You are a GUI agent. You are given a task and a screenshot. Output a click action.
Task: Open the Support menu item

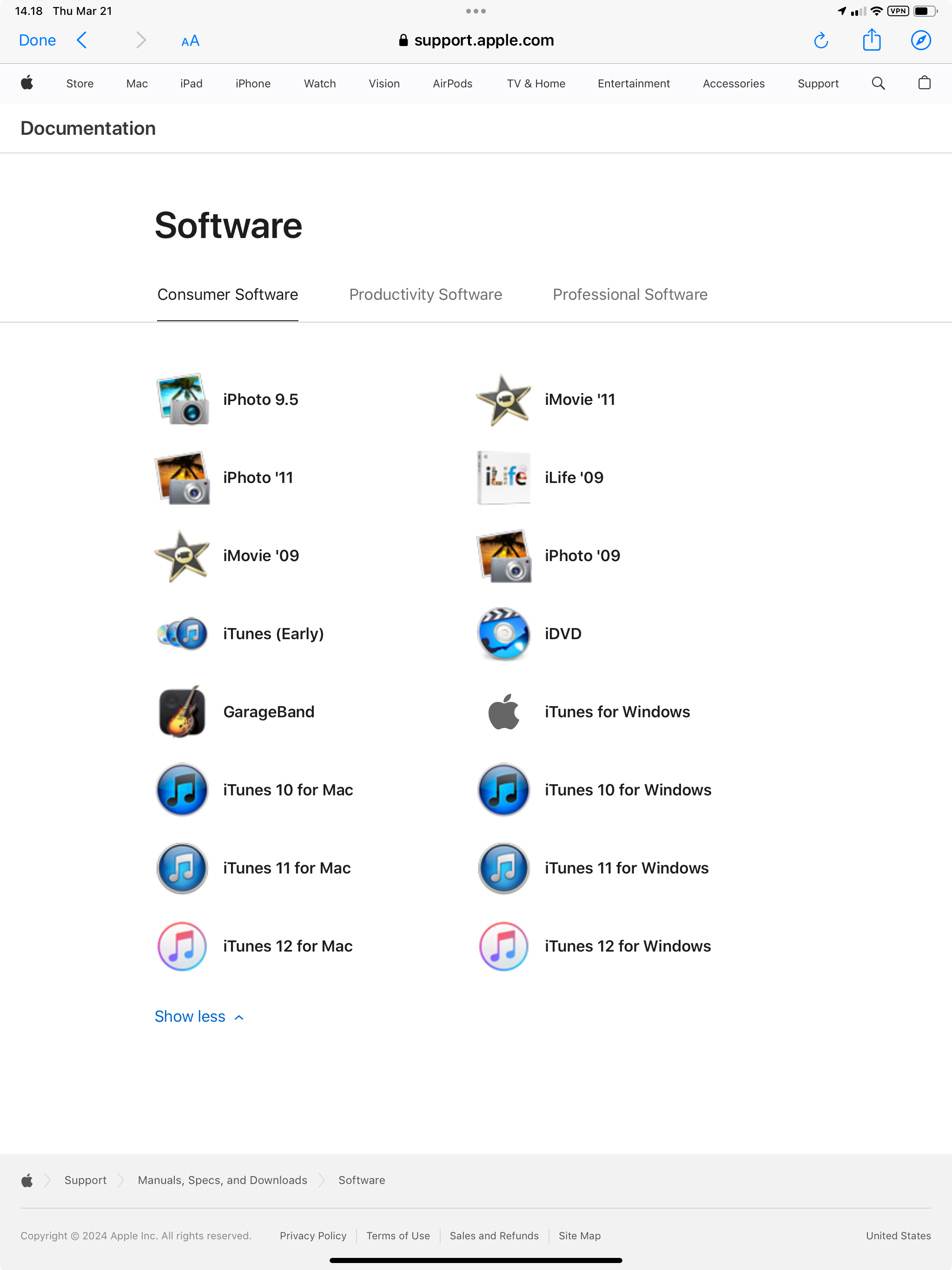tap(818, 83)
